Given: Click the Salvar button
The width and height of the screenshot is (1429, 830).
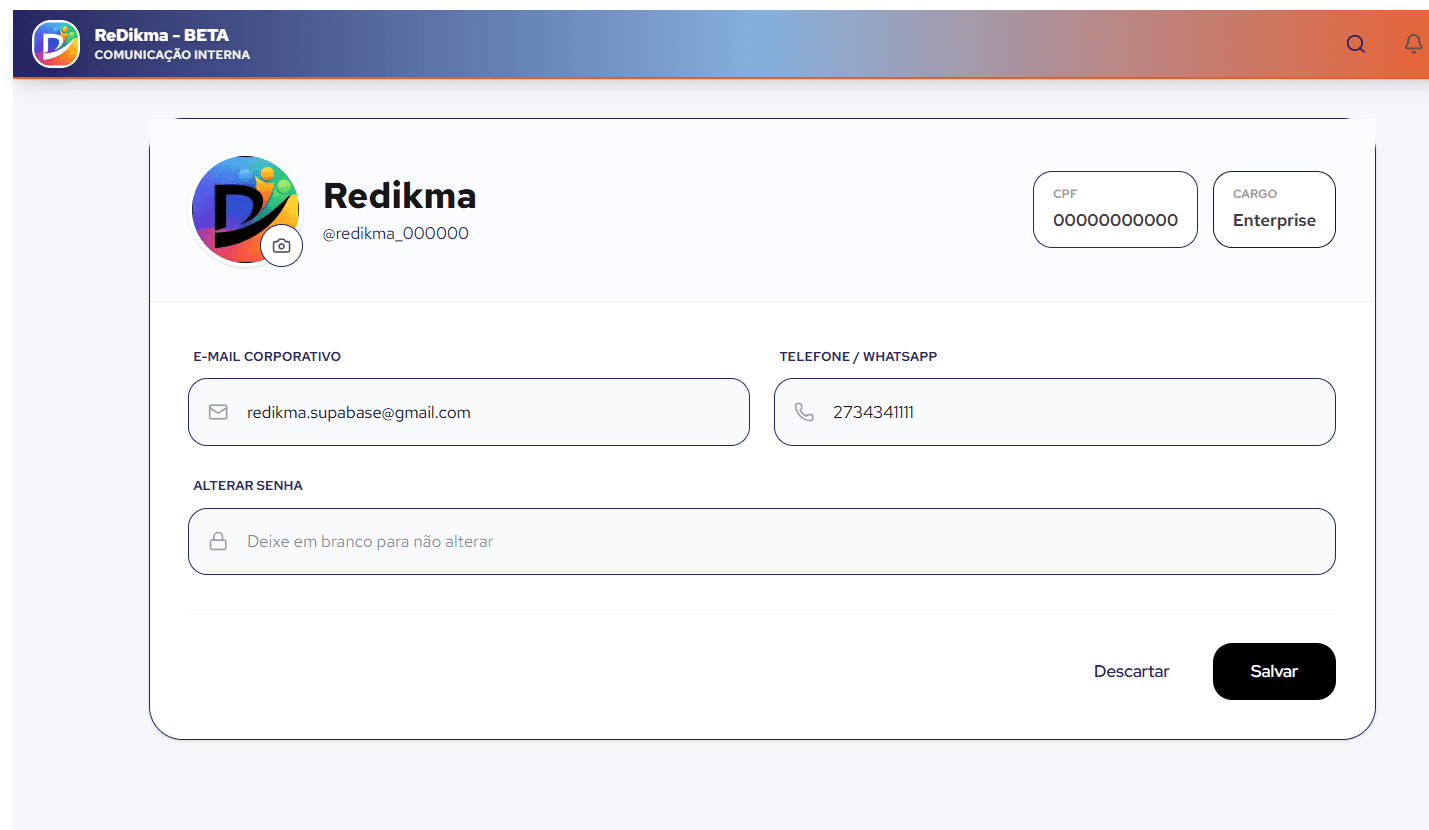Looking at the screenshot, I should [x=1274, y=671].
